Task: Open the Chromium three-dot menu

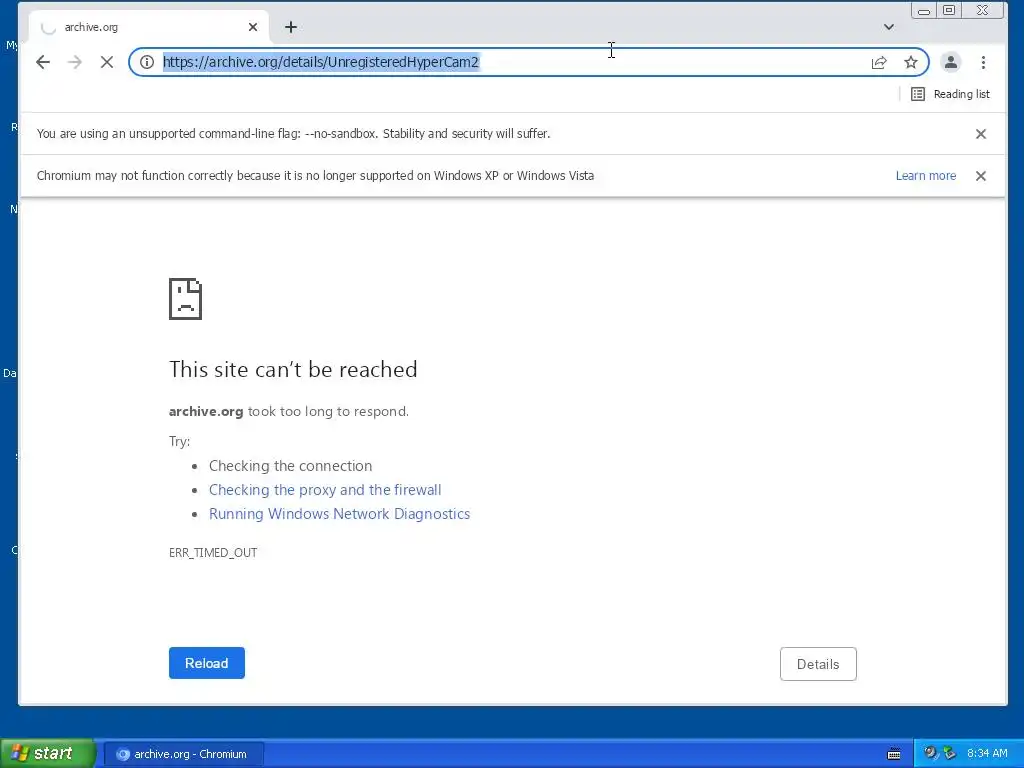Action: [984, 62]
